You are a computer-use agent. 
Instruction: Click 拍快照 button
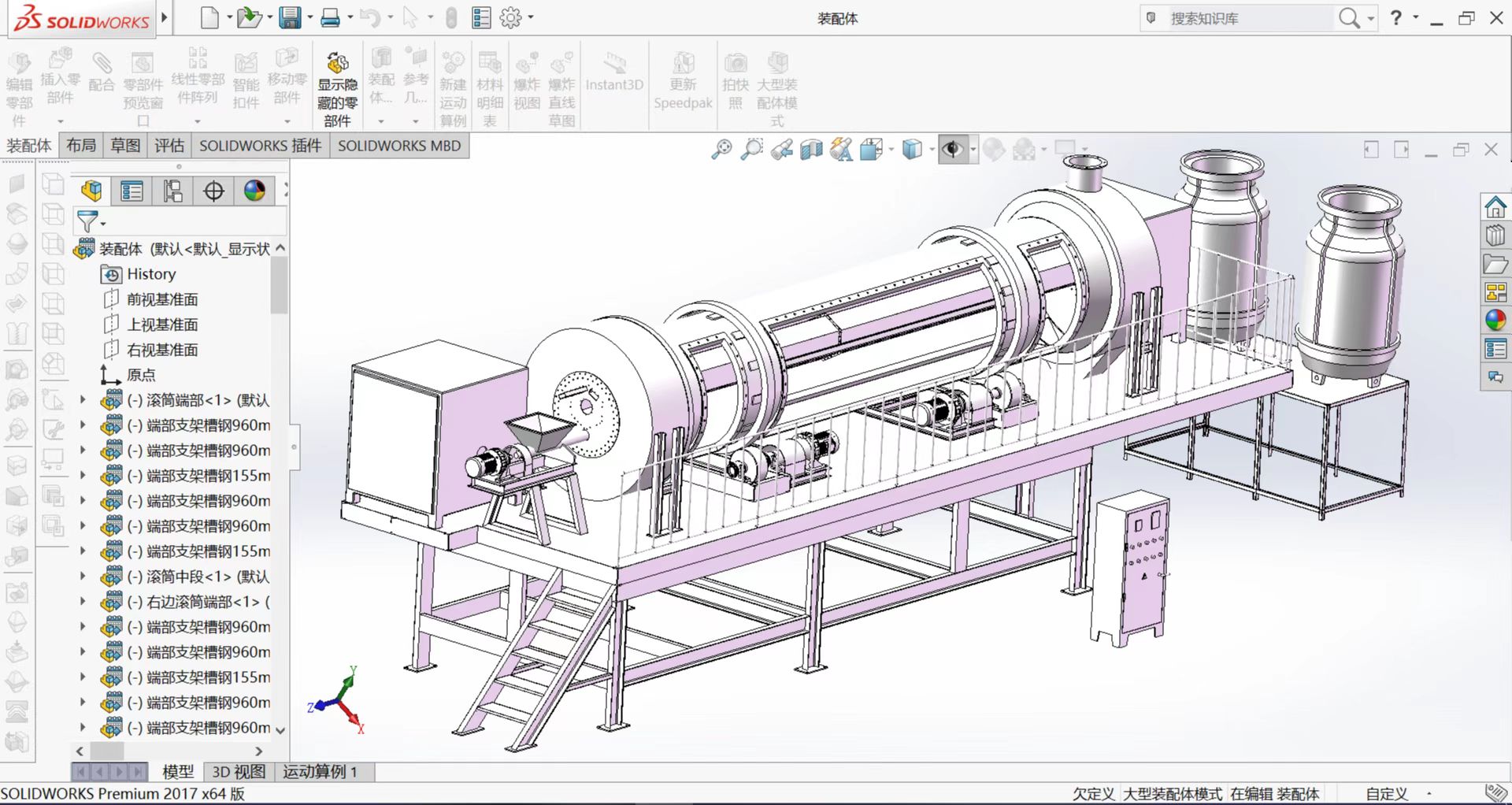click(x=736, y=82)
